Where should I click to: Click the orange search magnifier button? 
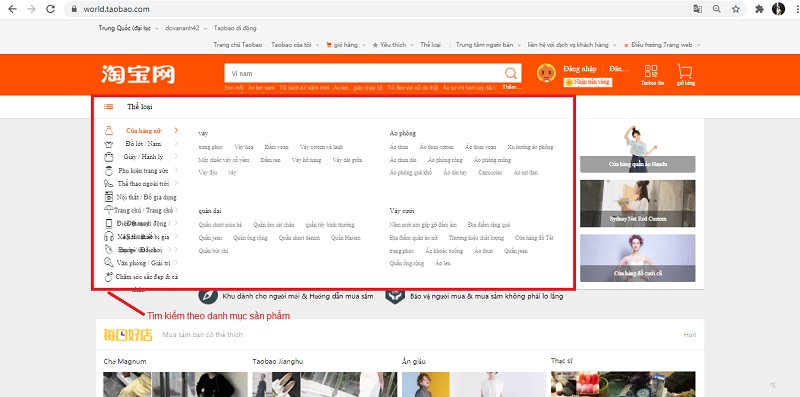click(x=511, y=73)
